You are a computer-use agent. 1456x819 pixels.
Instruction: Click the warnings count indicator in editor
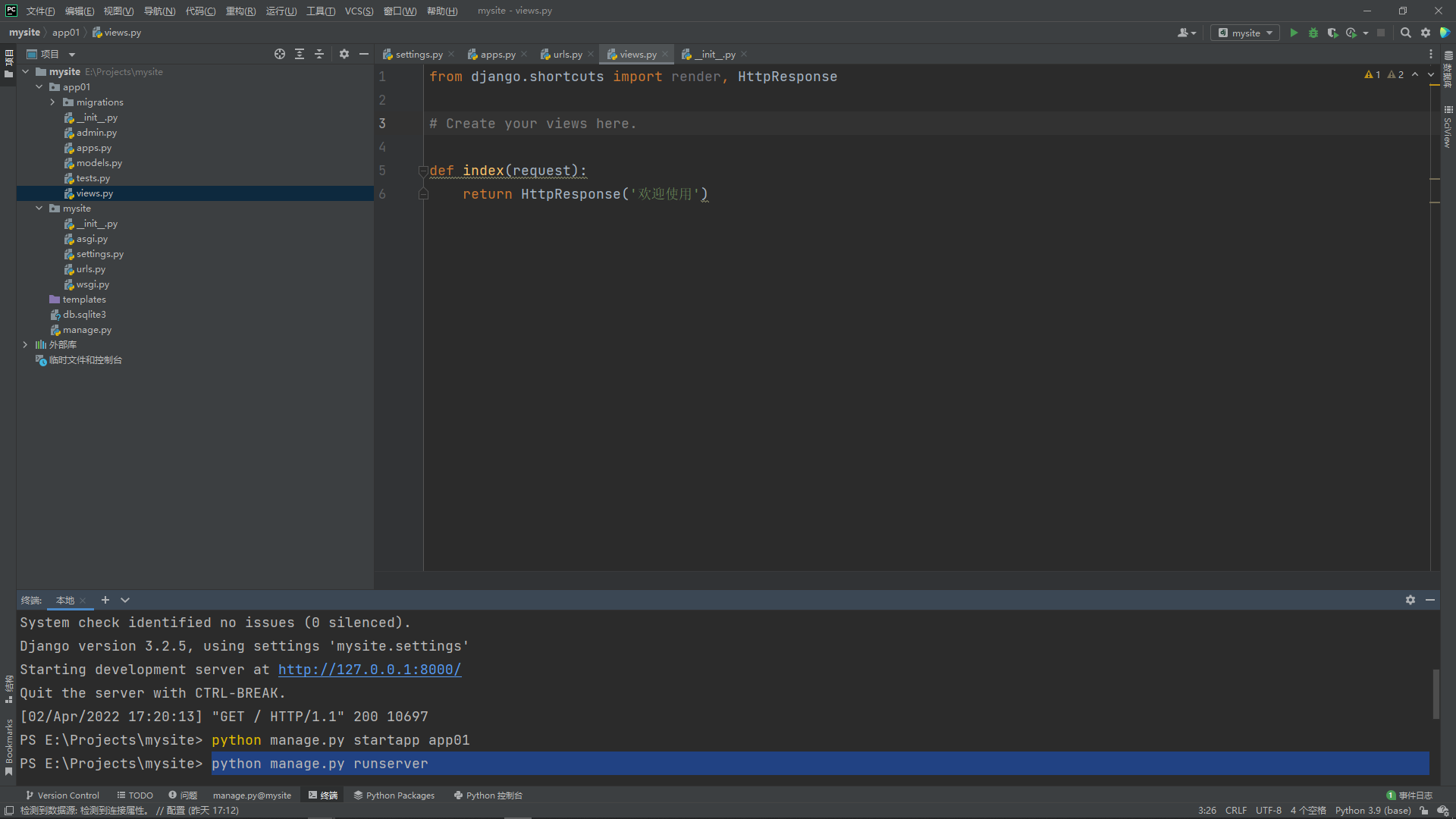1384,74
